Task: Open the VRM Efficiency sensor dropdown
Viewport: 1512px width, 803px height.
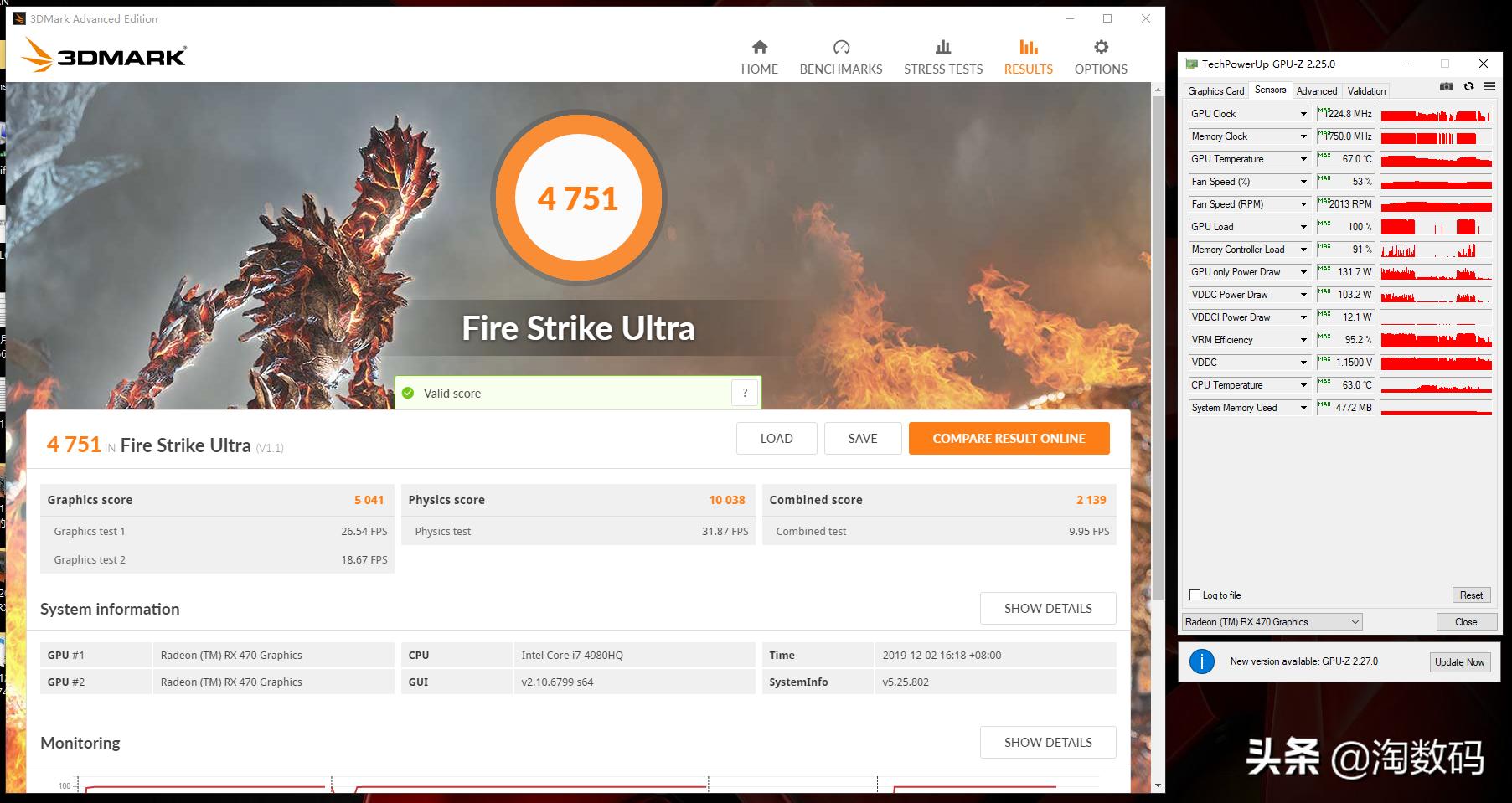Action: click(1303, 340)
